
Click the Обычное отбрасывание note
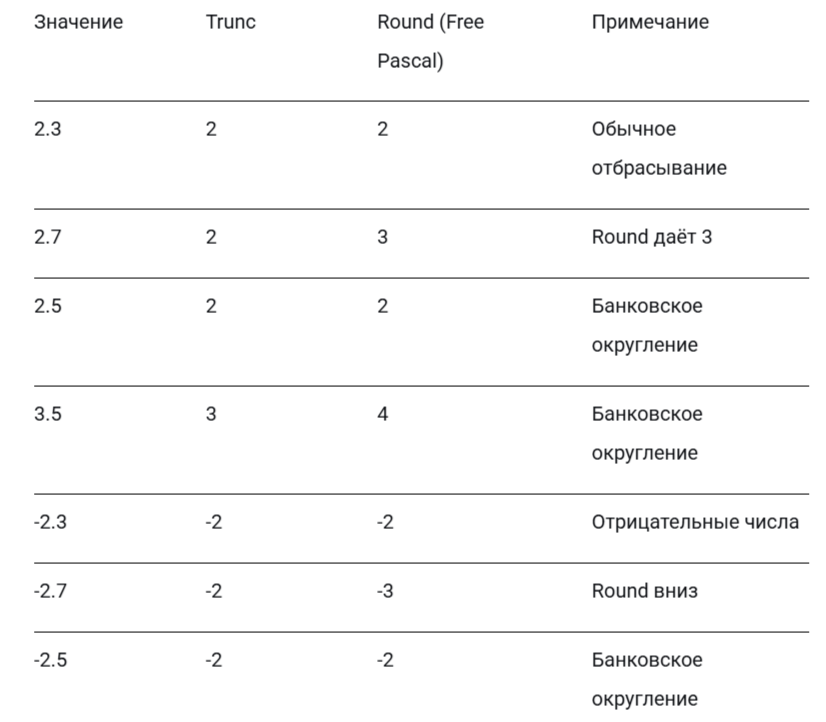click(x=658, y=148)
